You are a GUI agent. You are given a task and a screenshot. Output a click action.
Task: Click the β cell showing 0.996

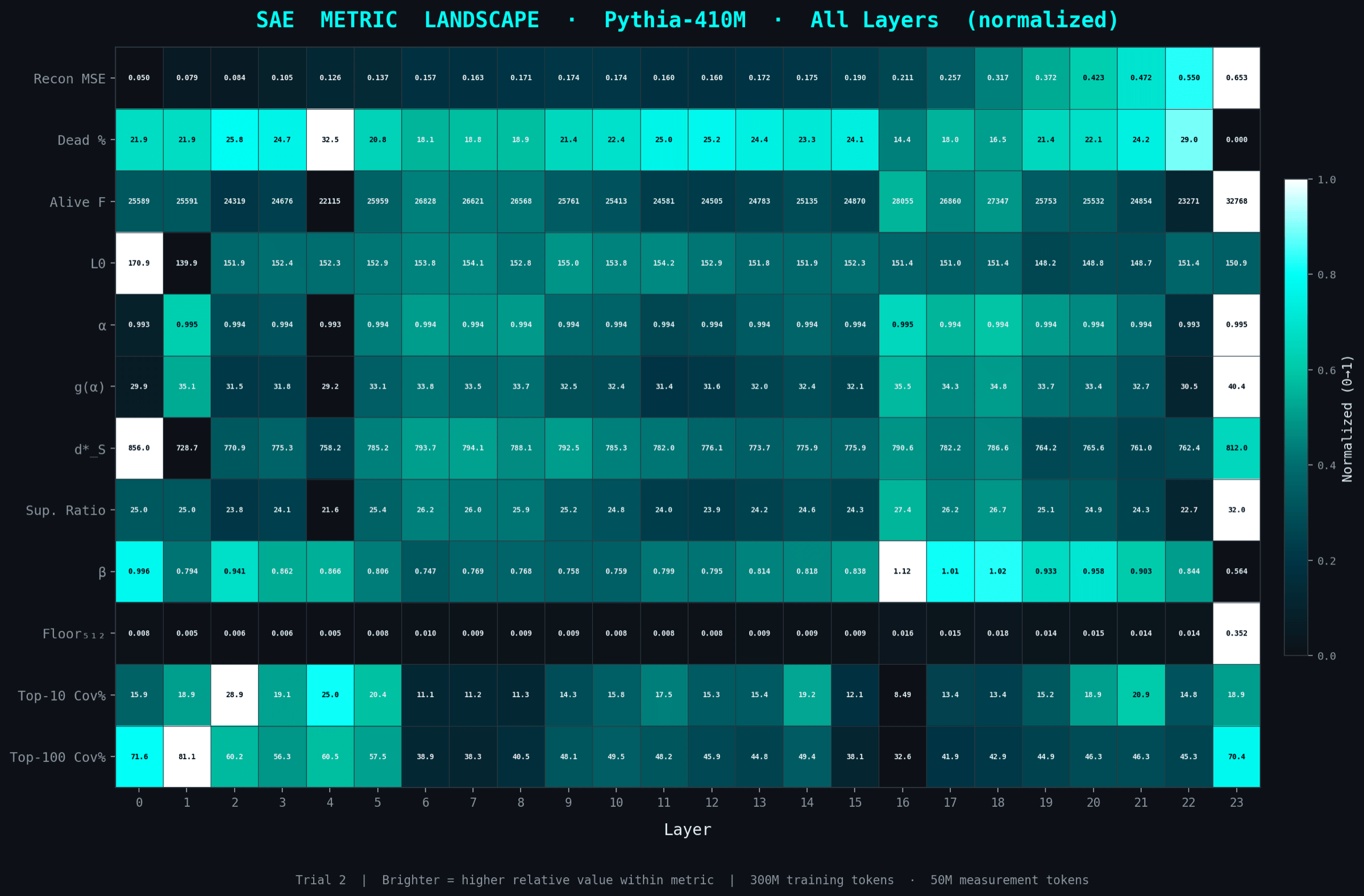pos(139,572)
